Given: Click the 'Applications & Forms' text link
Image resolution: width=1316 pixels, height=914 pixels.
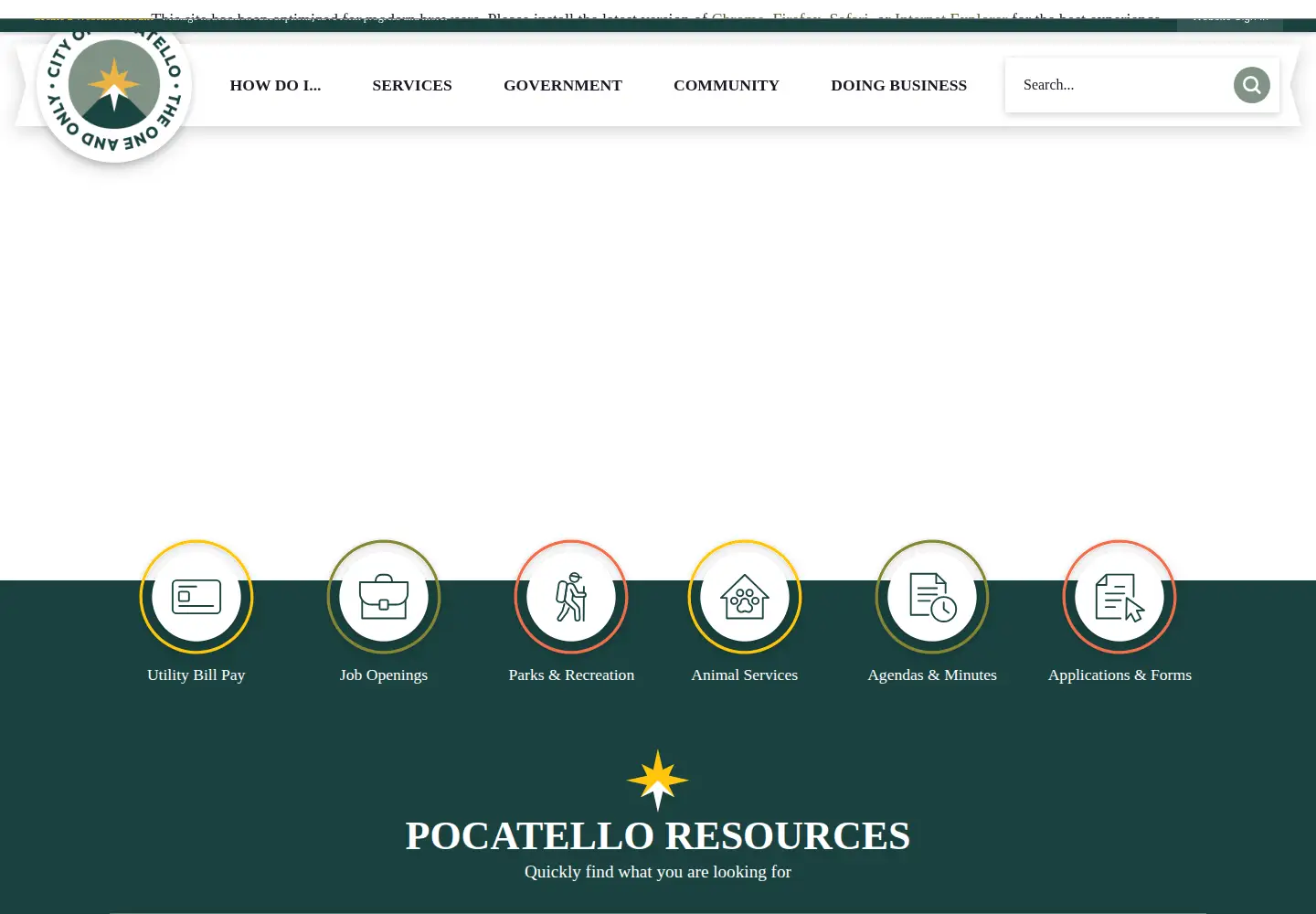Looking at the screenshot, I should pyautogui.click(x=1120, y=675).
